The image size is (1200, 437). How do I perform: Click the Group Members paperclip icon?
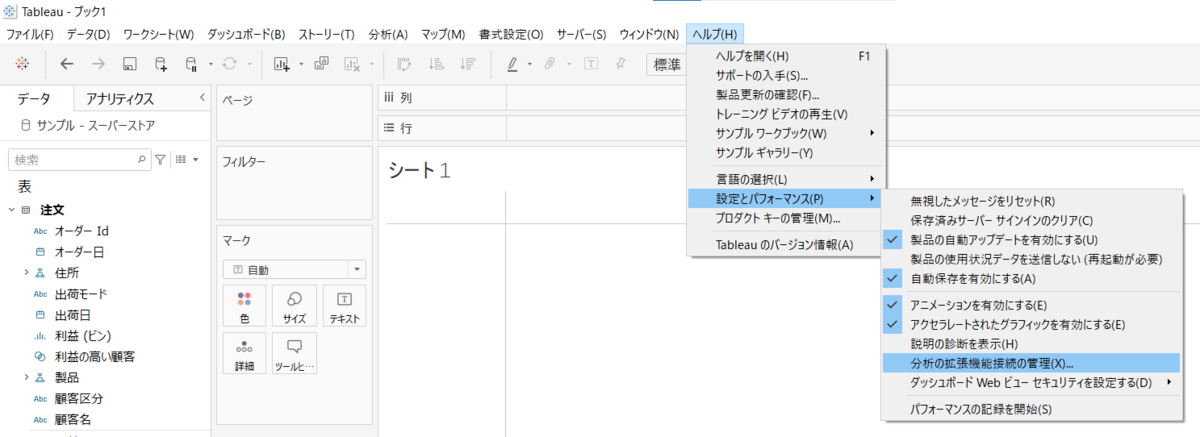(x=549, y=64)
